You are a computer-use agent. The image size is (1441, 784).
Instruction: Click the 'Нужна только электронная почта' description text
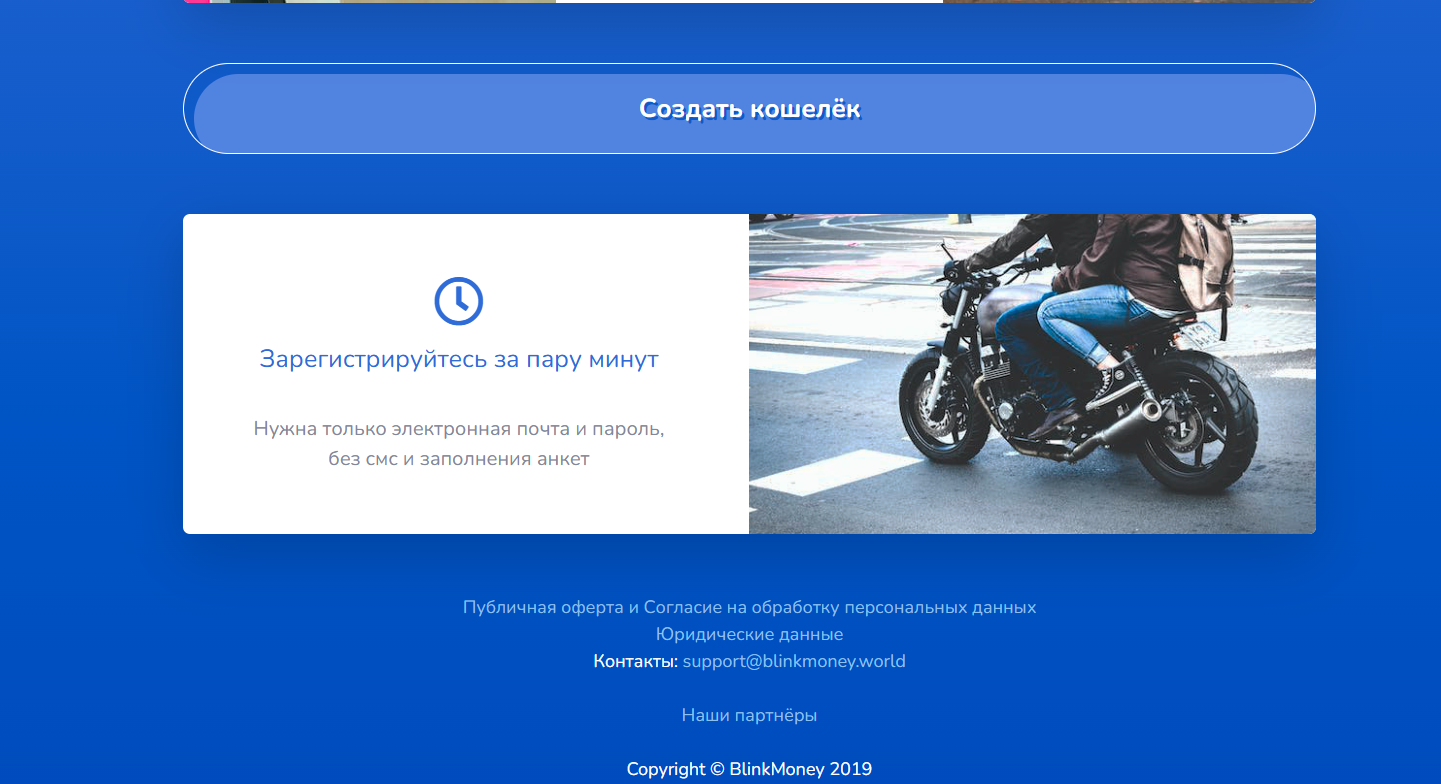(458, 429)
